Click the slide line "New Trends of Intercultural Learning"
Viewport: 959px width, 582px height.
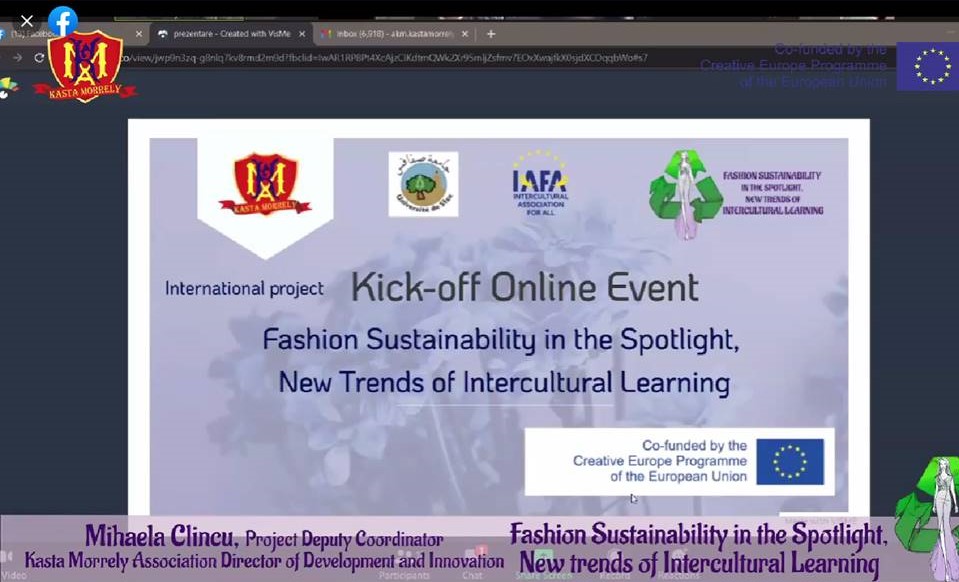[505, 383]
